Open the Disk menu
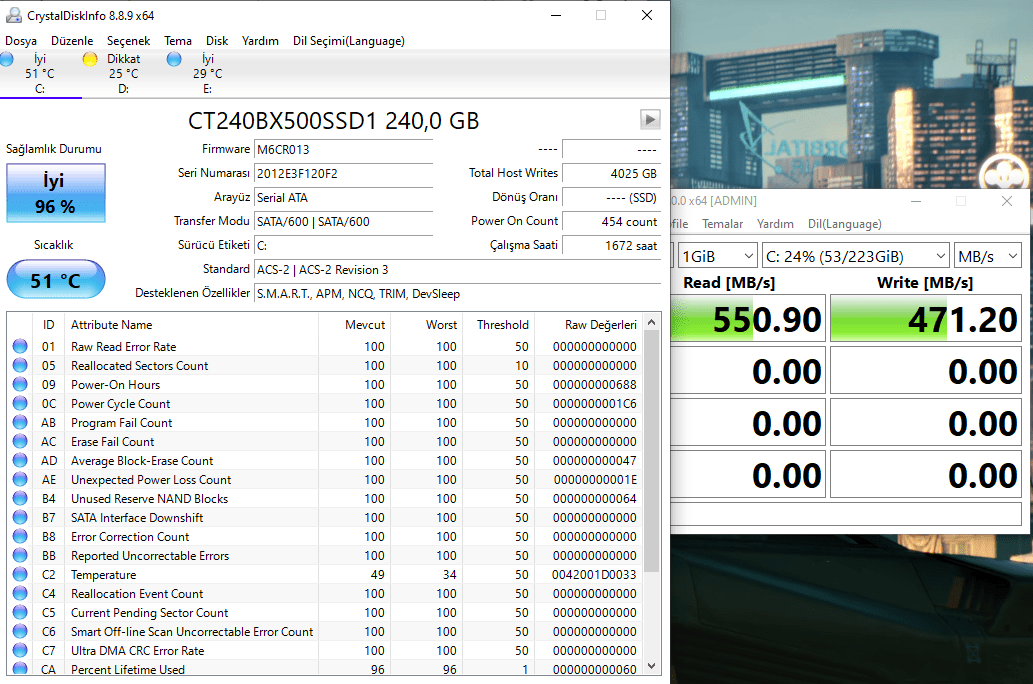Image resolution: width=1033 pixels, height=684 pixels. tap(217, 41)
